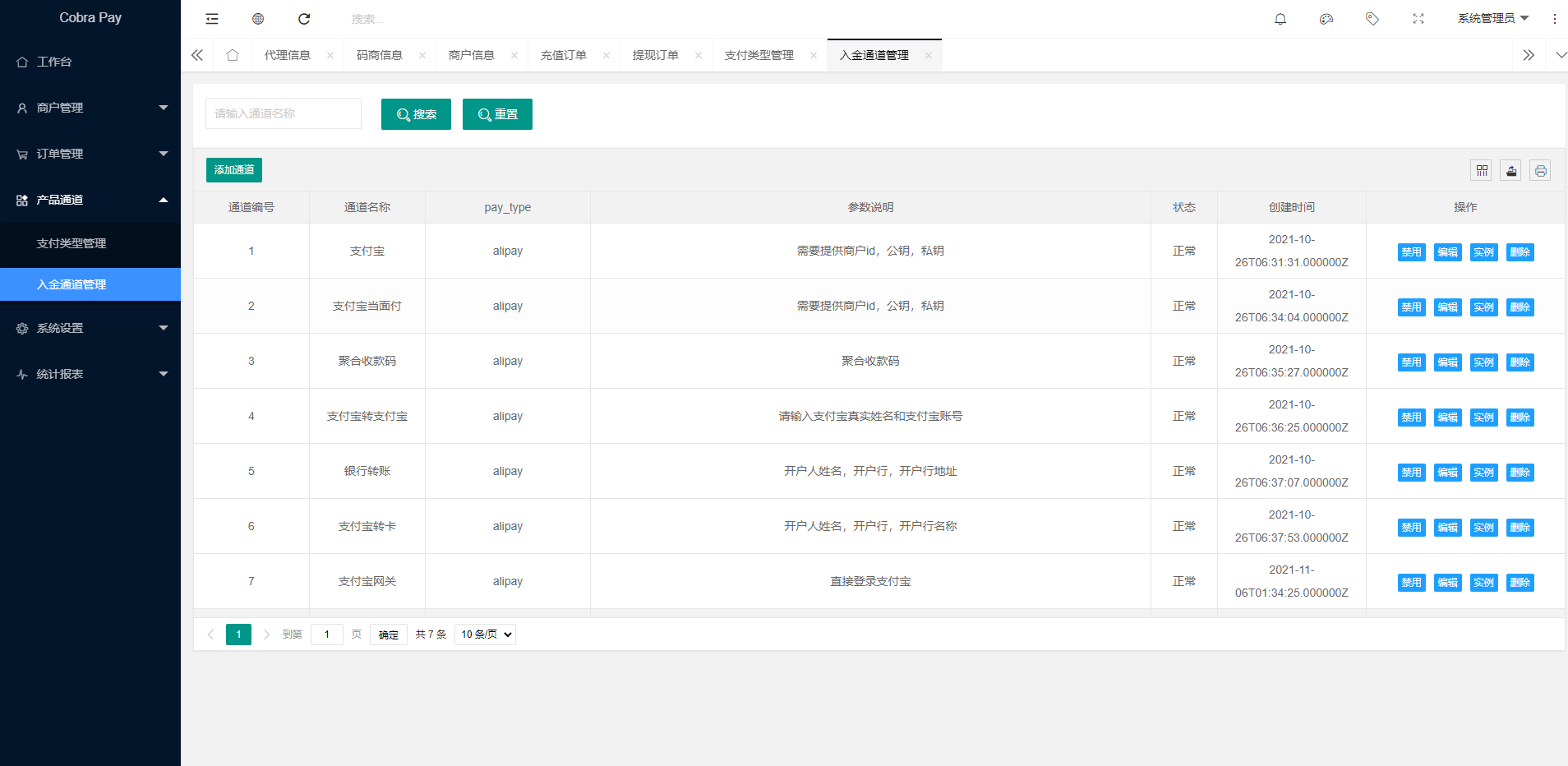Switch to the 充值订单 tab
The width and height of the screenshot is (1568, 766).
click(x=564, y=55)
